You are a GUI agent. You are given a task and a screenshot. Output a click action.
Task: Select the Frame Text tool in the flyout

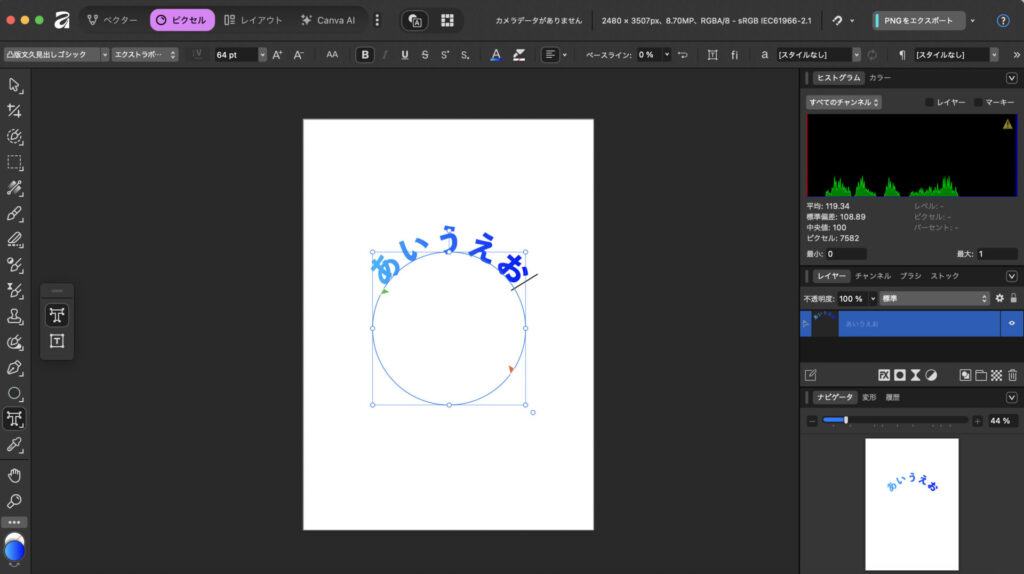pyautogui.click(x=57, y=342)
